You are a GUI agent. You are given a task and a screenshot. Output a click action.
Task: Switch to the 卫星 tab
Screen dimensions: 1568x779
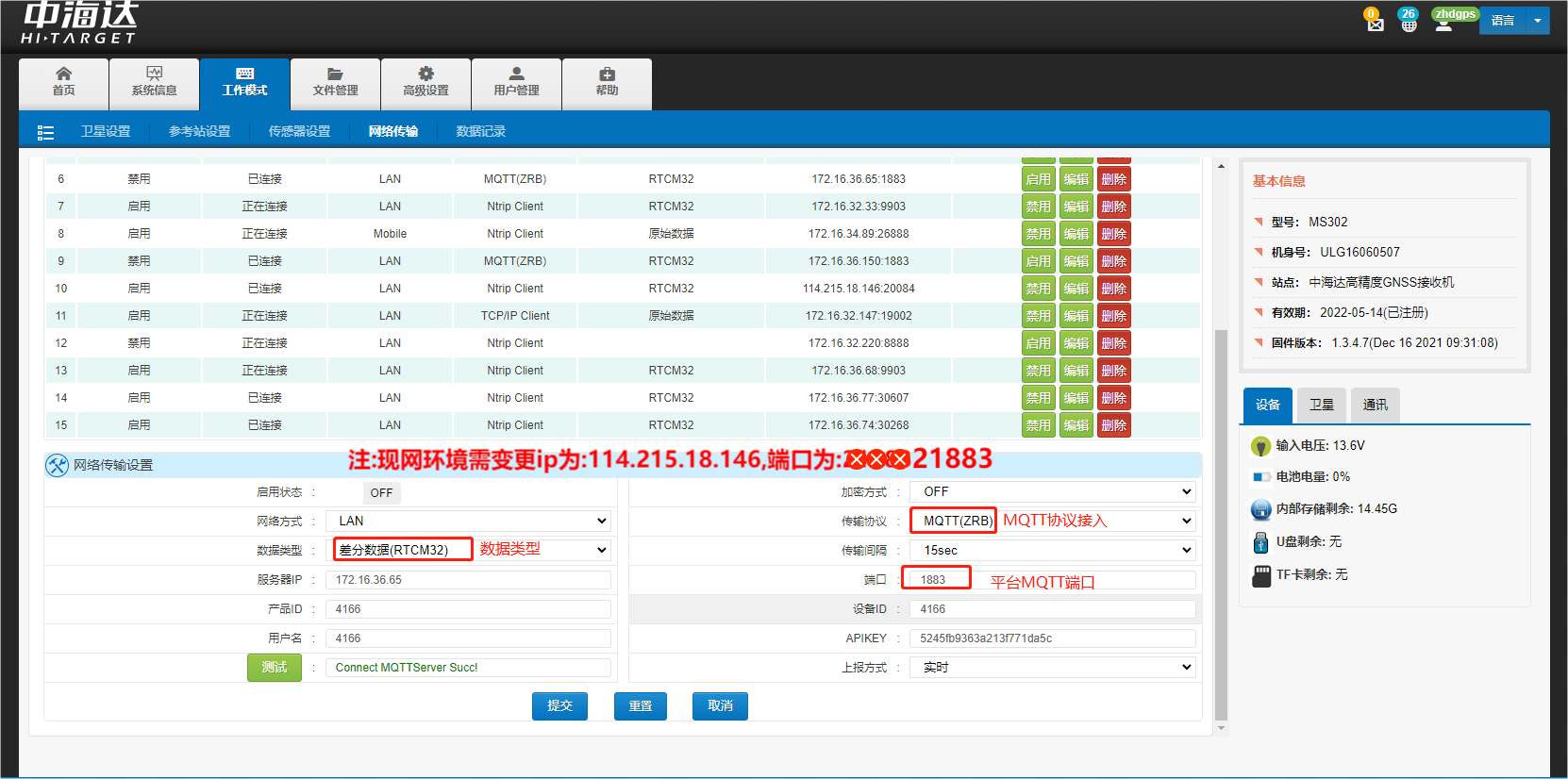click(1321, 405)
